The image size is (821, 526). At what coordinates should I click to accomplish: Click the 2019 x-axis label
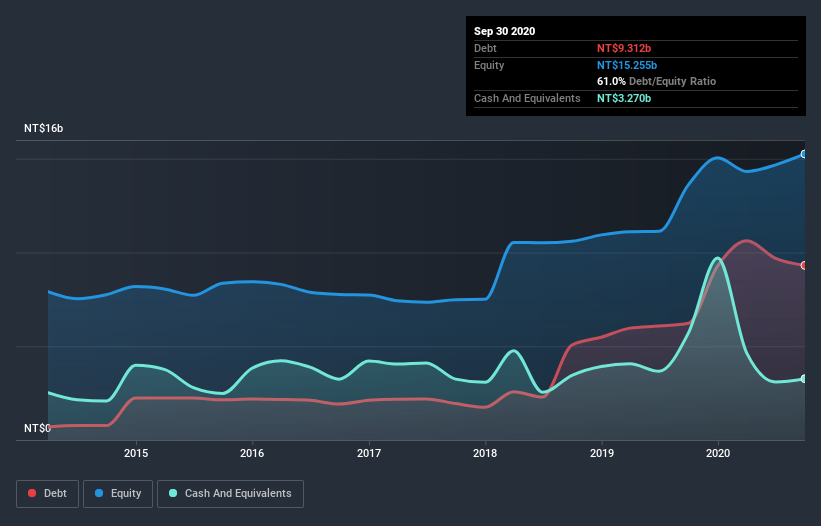(602, 453)
